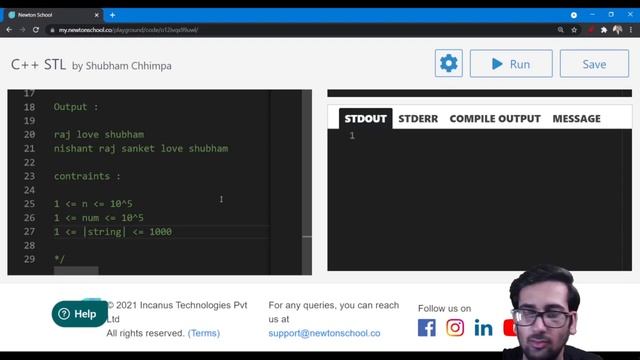The height and width of the screenshot is (360, 640).
Task: Click the red extension icon in toolbar
Action: point(590,30)
